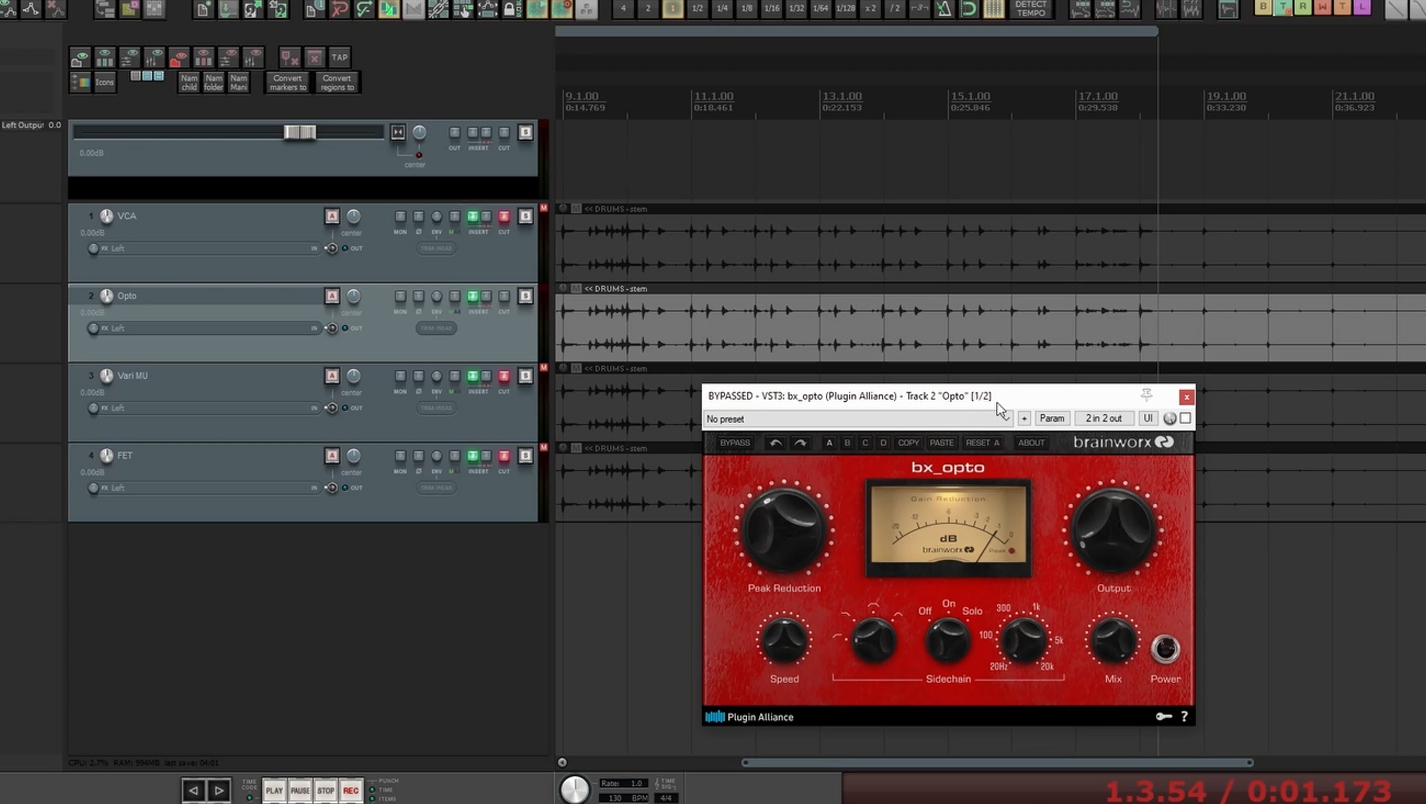Image resolution: width=1426 pixels, height=804 pixels.
Task: Click the x2 grid multiplier button
Action: (870, 9)
